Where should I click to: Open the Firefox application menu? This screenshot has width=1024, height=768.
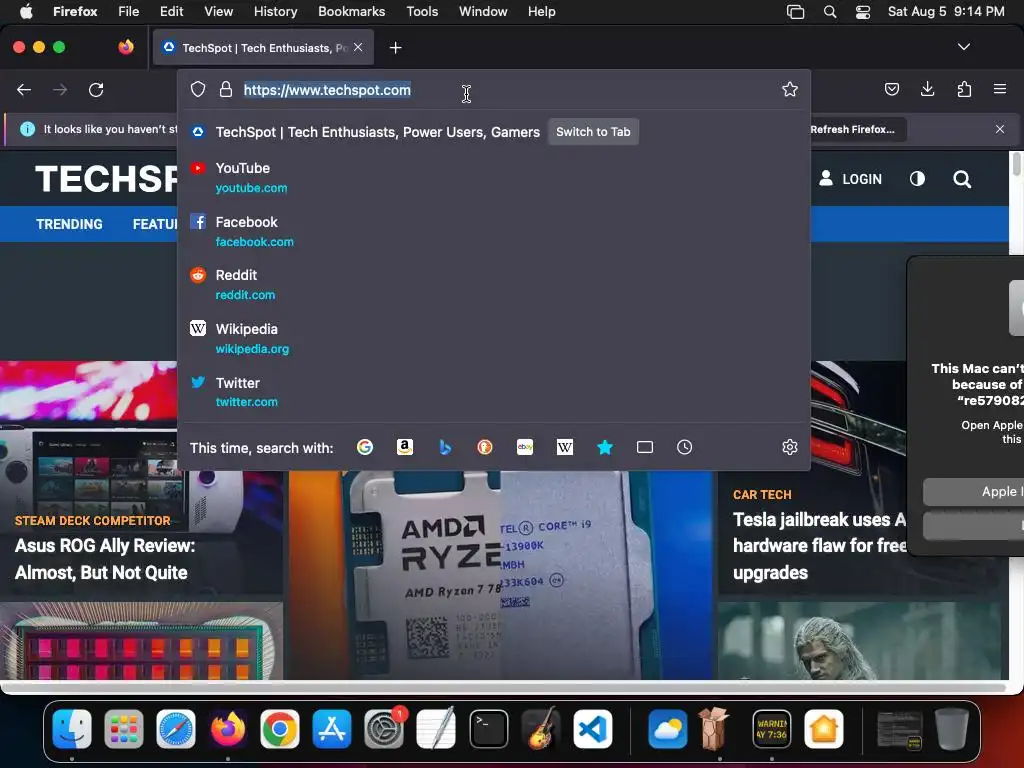(999, 89)
